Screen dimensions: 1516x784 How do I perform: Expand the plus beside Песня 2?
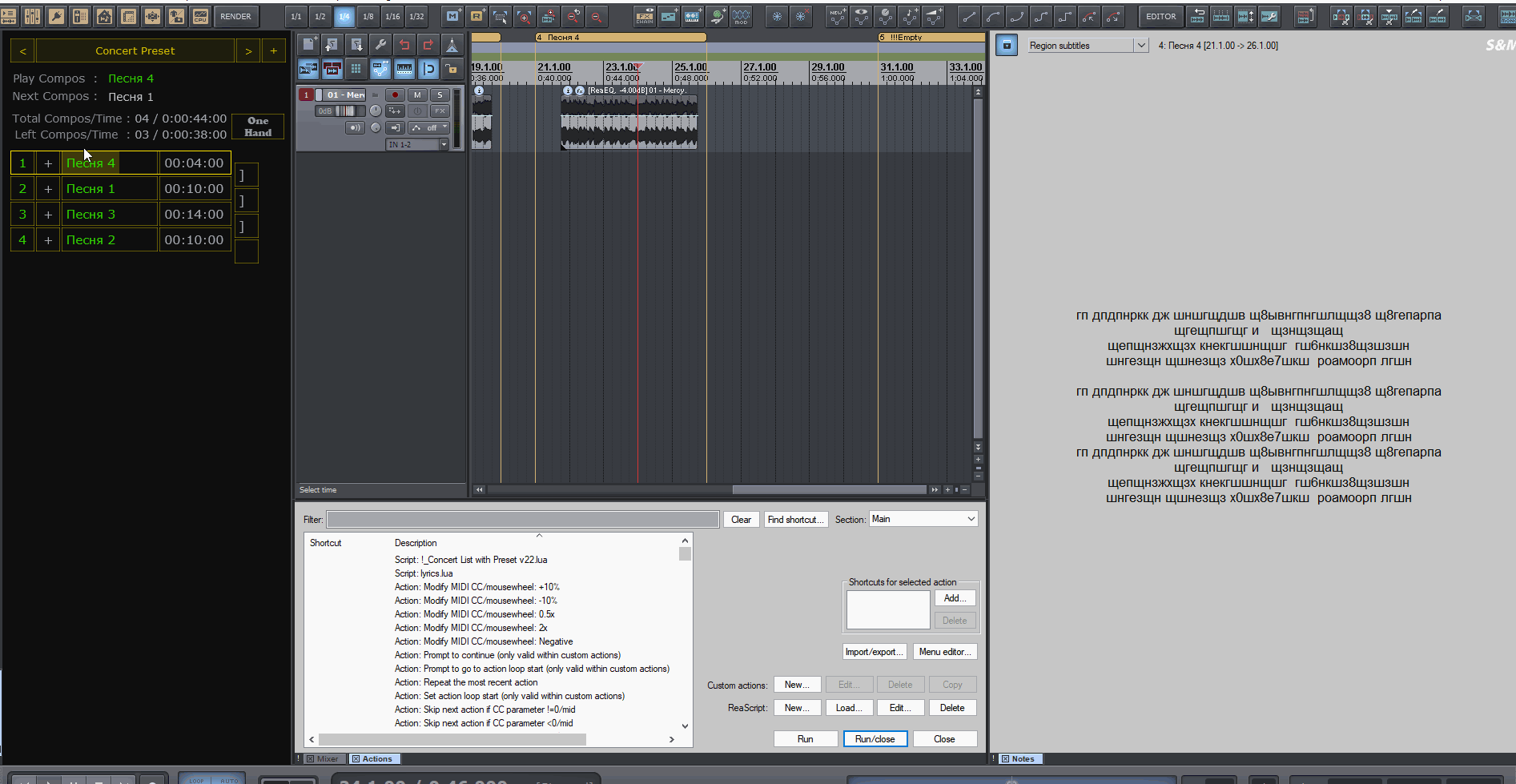tap(48, 239)
